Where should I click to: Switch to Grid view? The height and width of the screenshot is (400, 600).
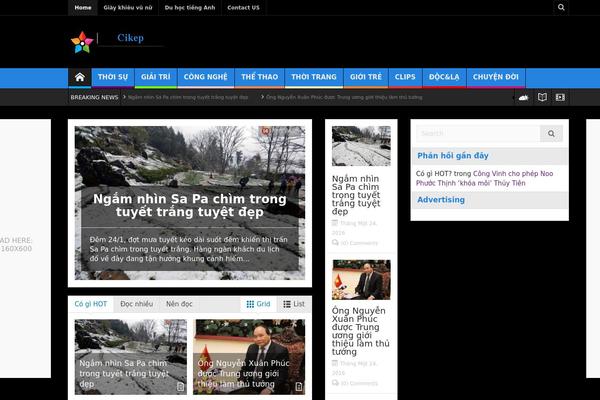tap(258, 304)
